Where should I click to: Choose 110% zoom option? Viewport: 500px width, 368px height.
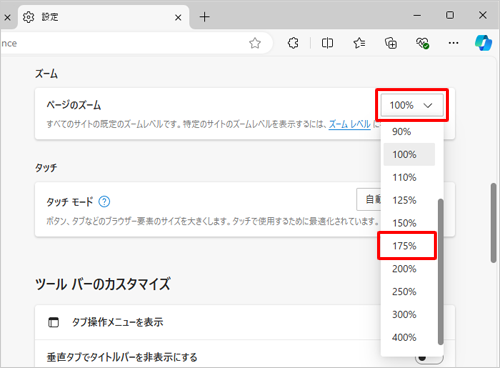(409, 177)
